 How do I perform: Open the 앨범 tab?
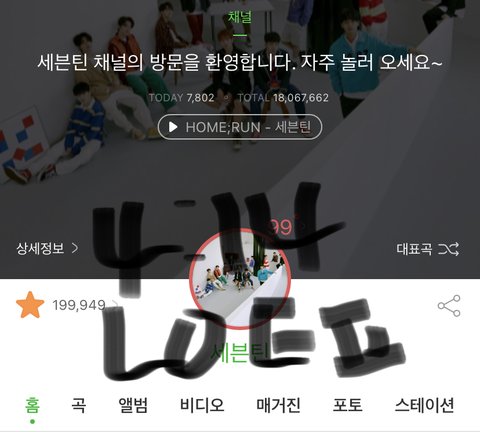coord(133,405)
